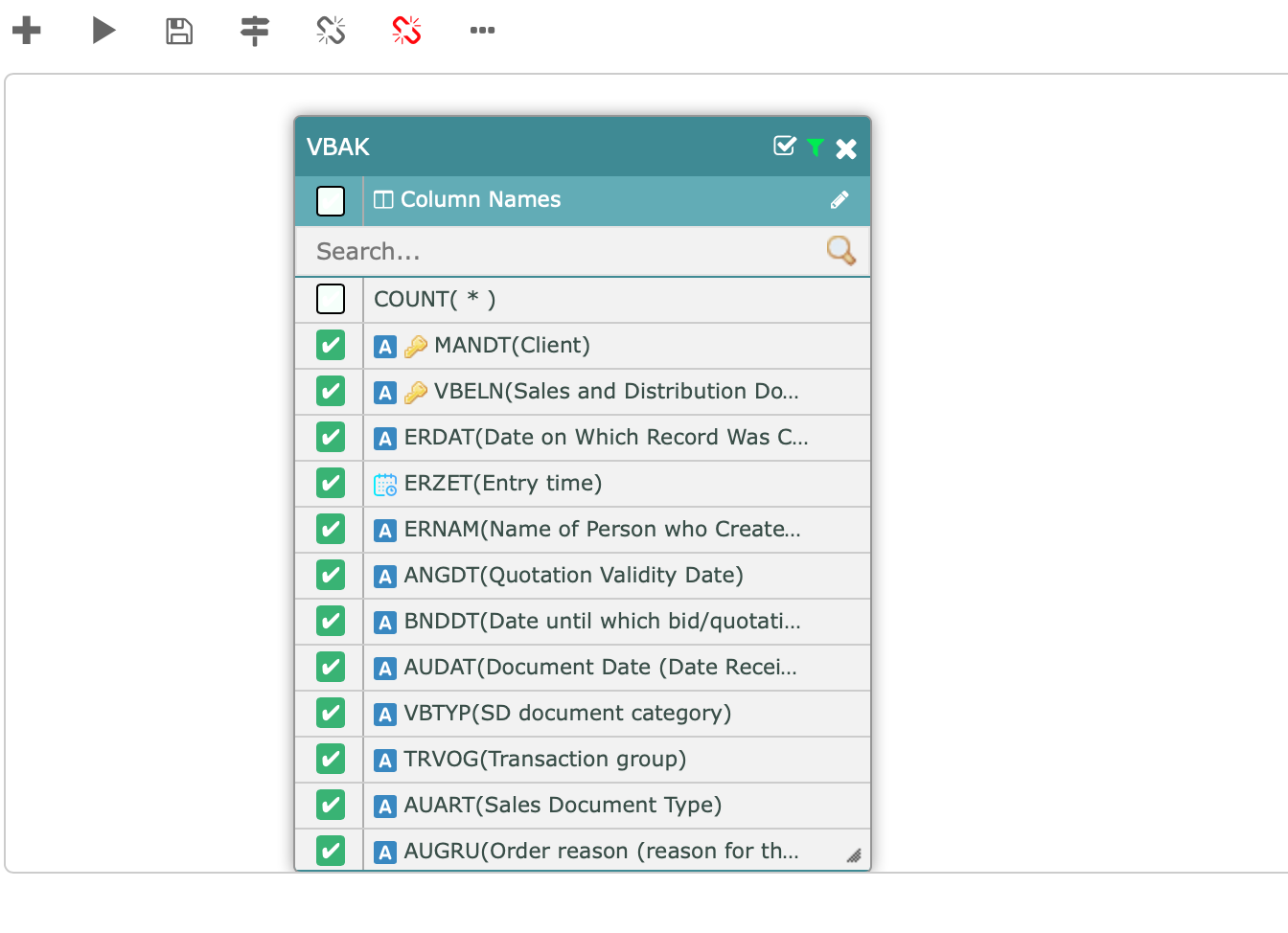The image size is (1288, 933).
Task: Click the select-all check icon in VBAK header
Action: [785, 146]
